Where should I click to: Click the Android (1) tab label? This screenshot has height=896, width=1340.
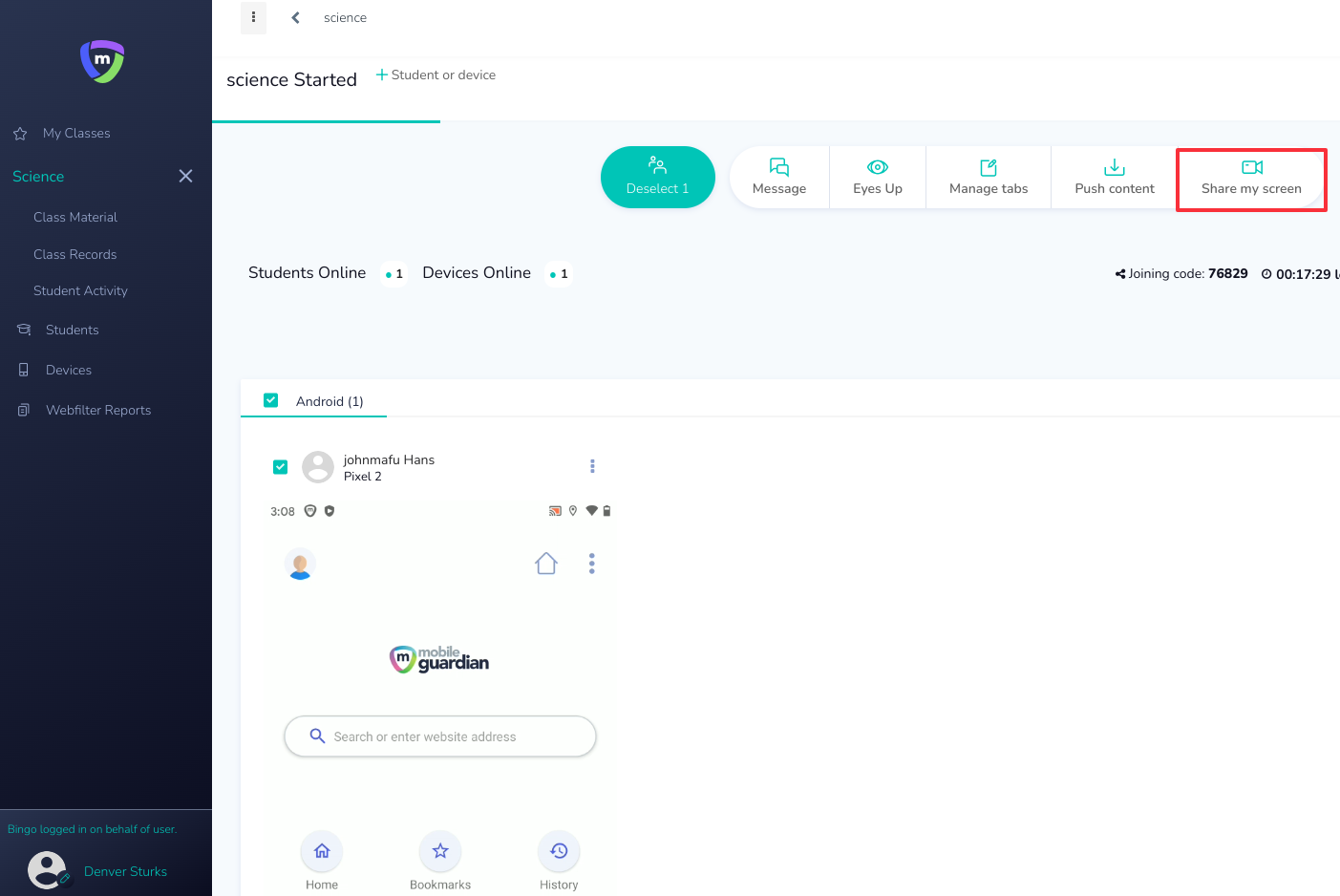click(x=330, y=402)
